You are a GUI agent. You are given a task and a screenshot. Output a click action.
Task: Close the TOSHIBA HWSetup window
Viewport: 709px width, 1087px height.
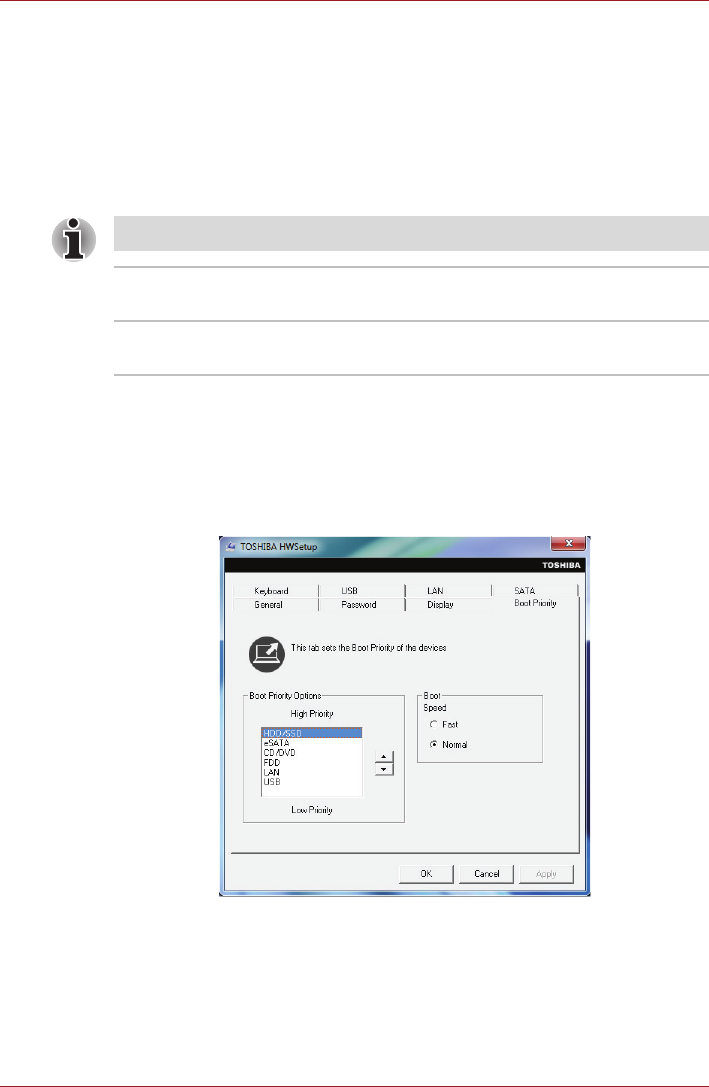click(568, 543)
